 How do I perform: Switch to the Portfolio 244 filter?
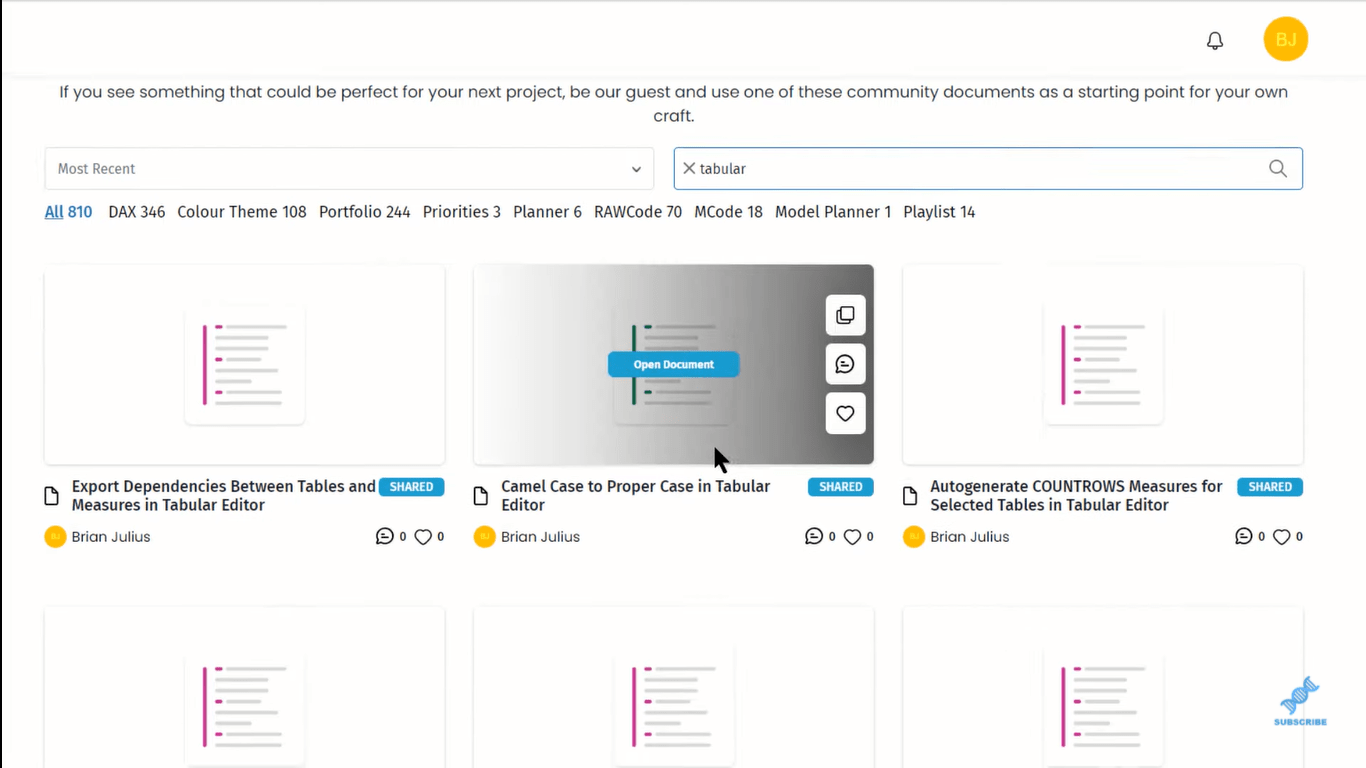pyautogui.click(x=365, y=212)
